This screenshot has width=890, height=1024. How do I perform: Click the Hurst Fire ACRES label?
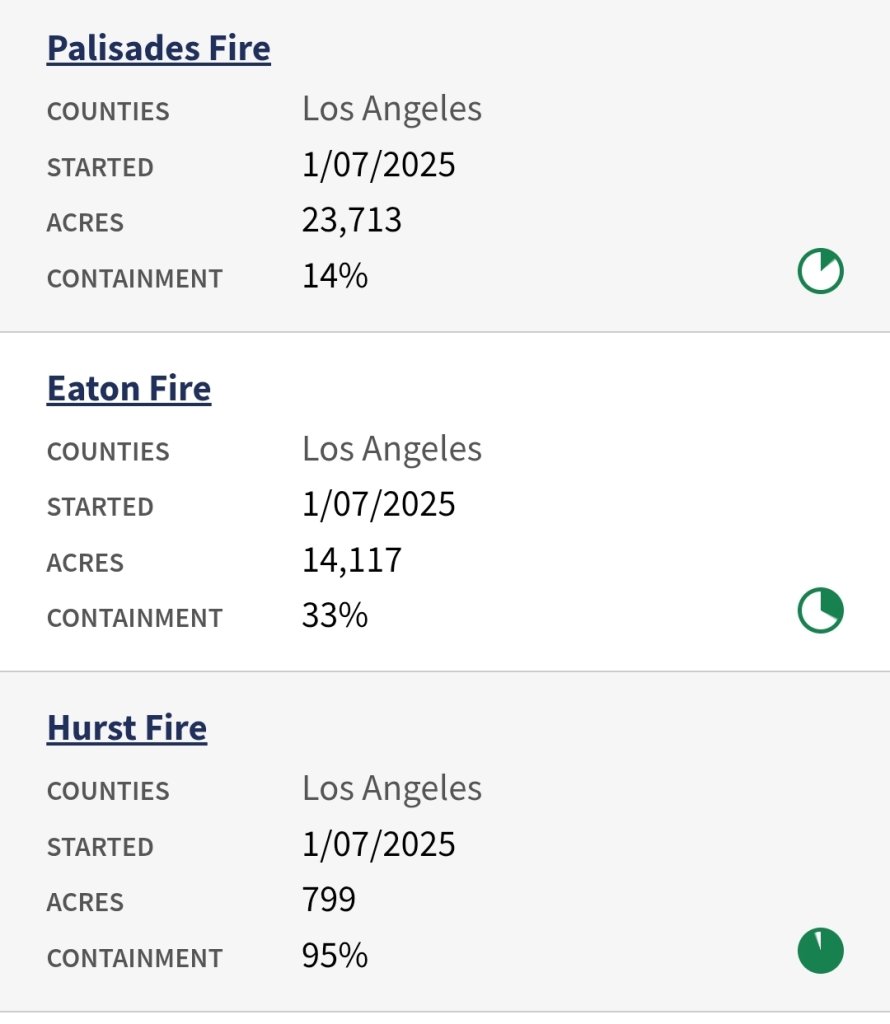tap(85, 902)
